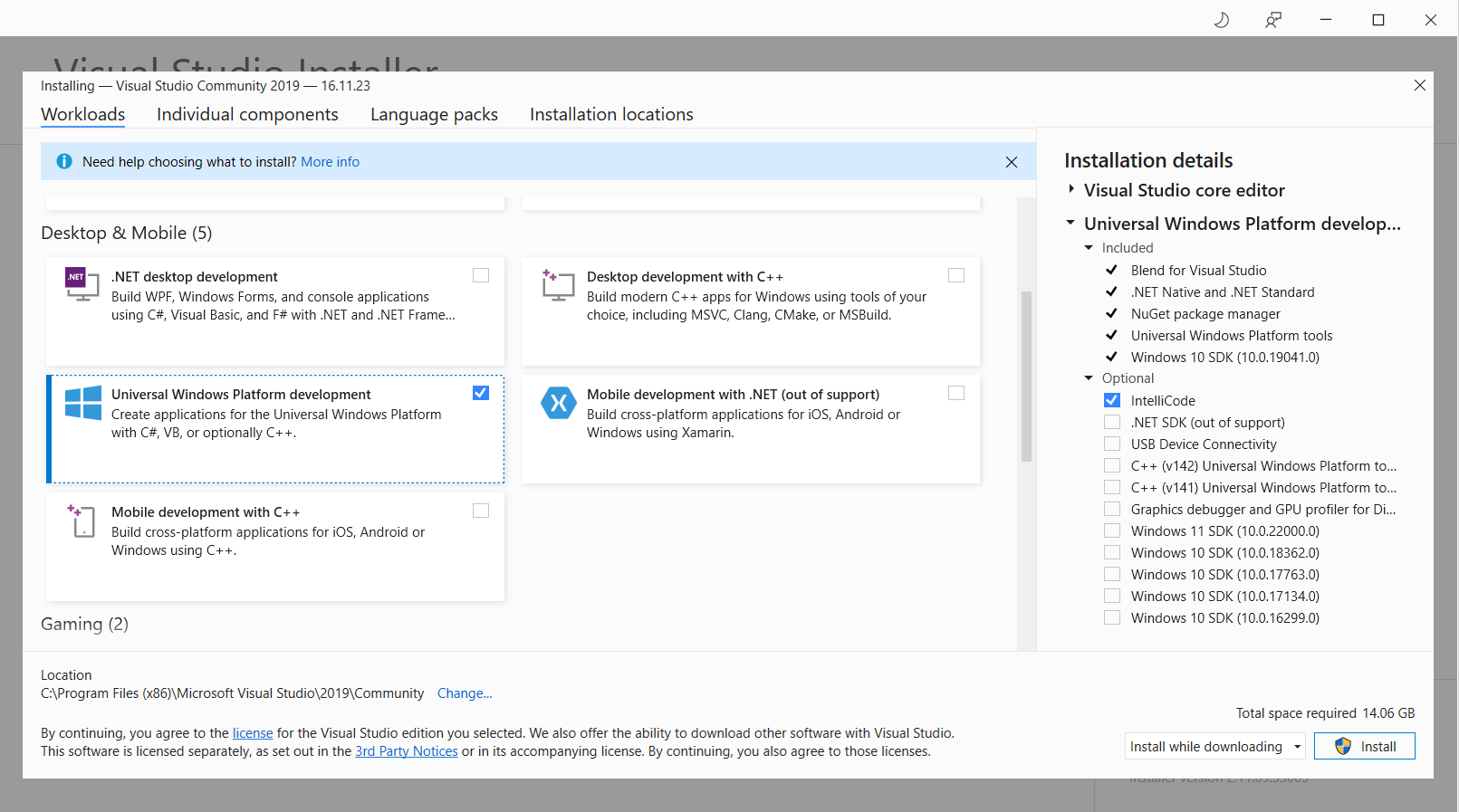The height and width of the screenshot is (812, 1459).
Task: Check Windows 10 SDK (10.0.17763.0)
Action: [1112, 574]
